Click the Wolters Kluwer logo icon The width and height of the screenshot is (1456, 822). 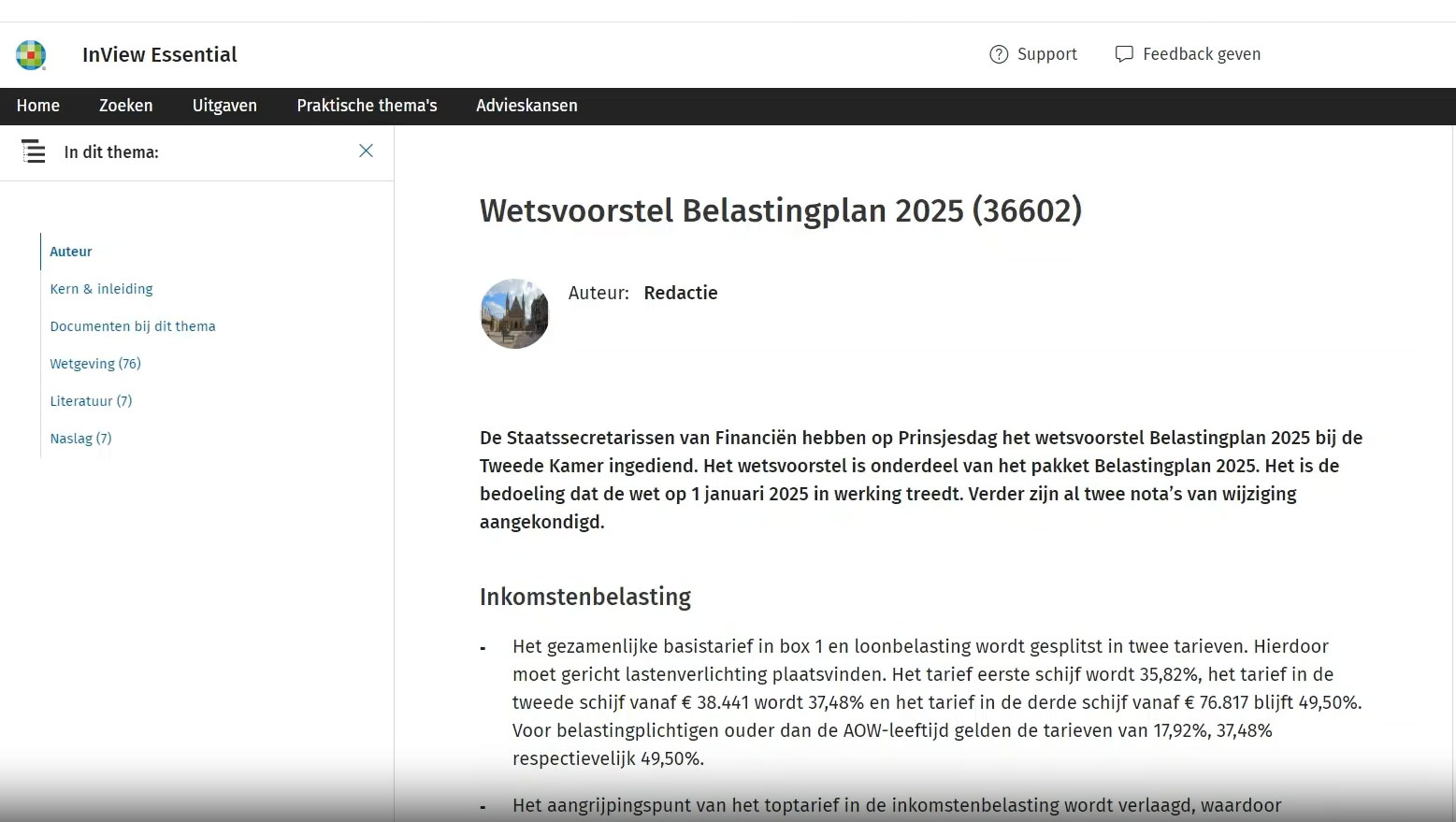pos(31,55)
